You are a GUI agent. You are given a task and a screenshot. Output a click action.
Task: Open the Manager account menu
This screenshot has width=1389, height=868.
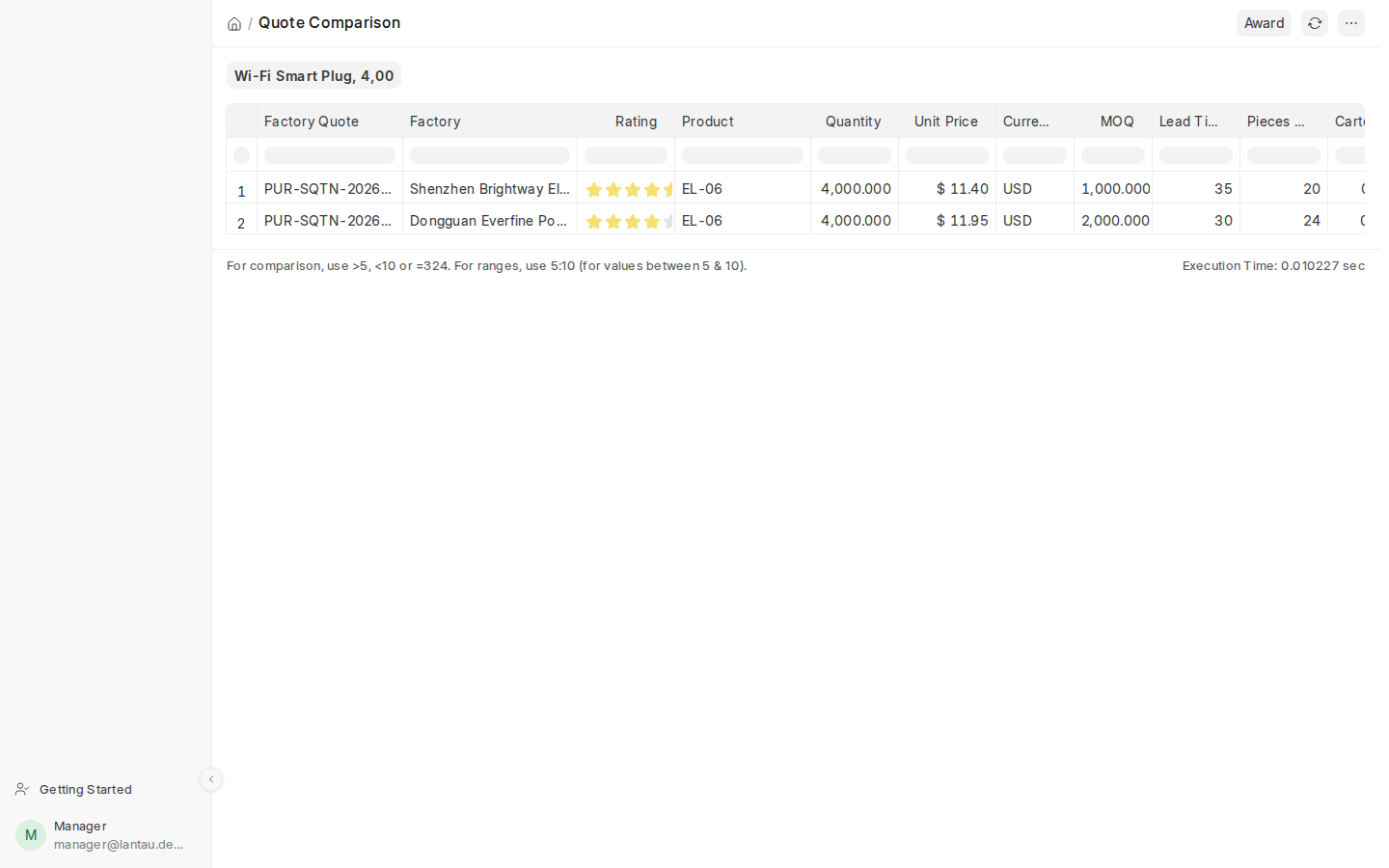point(104,835)
